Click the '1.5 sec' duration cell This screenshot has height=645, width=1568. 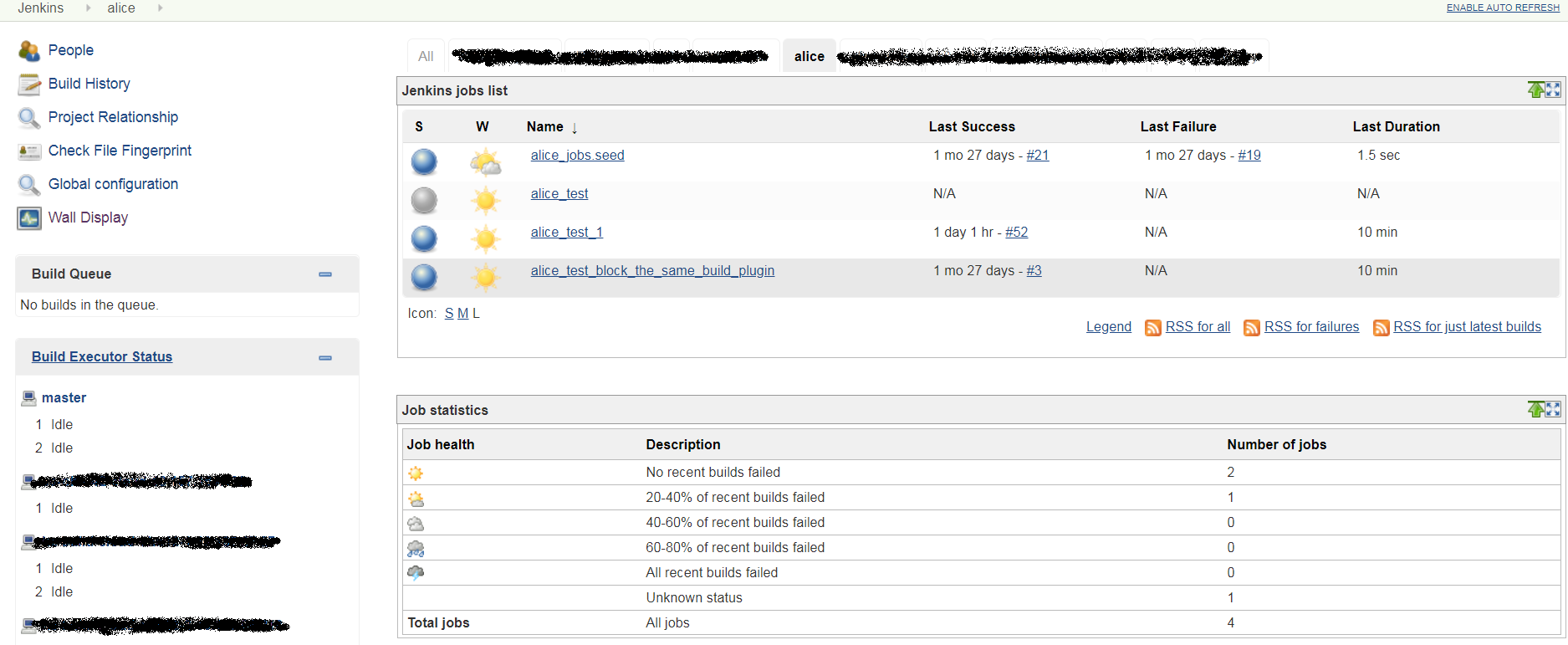click(1379, 156)
